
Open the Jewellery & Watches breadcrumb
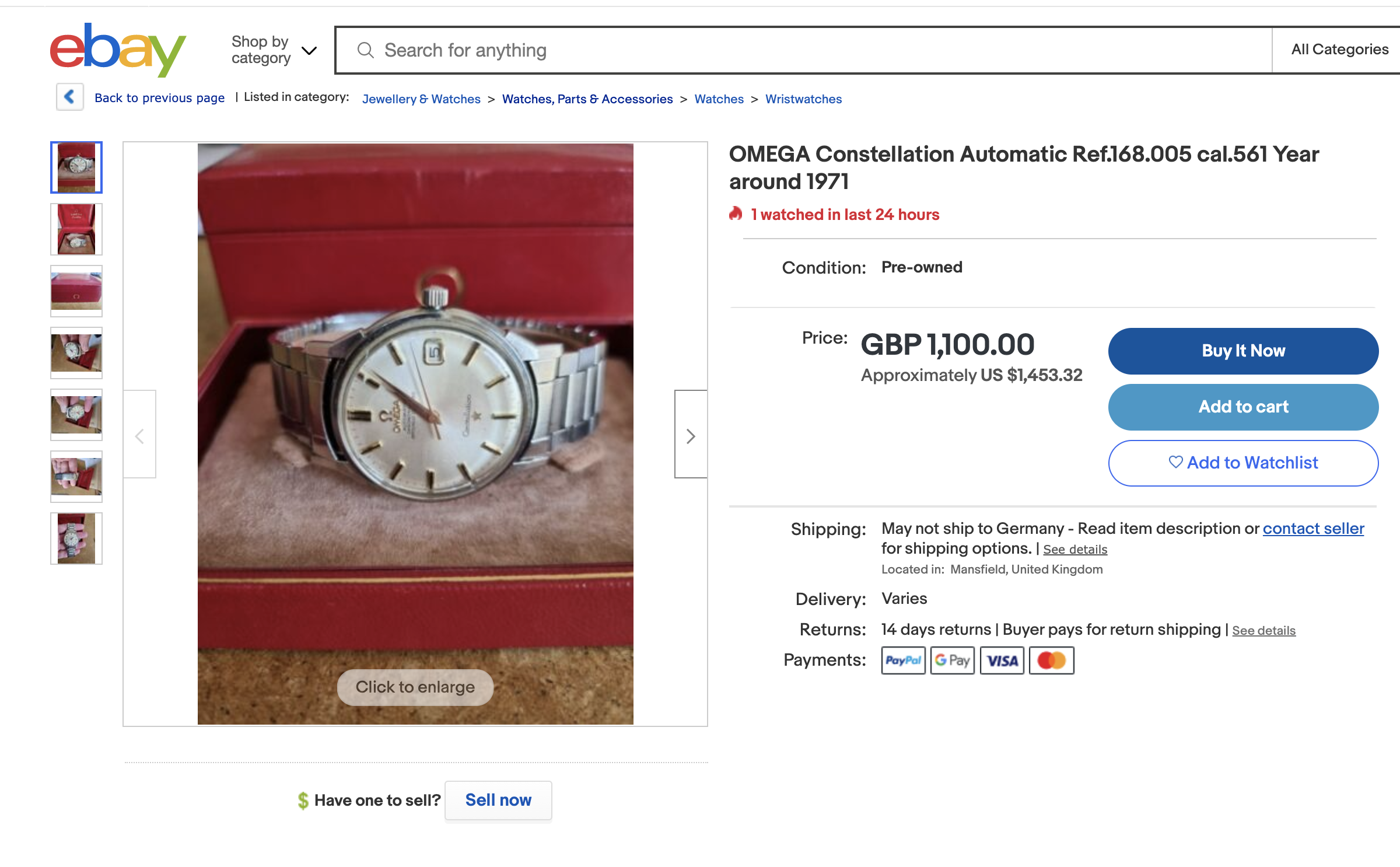tap(421, 99)
